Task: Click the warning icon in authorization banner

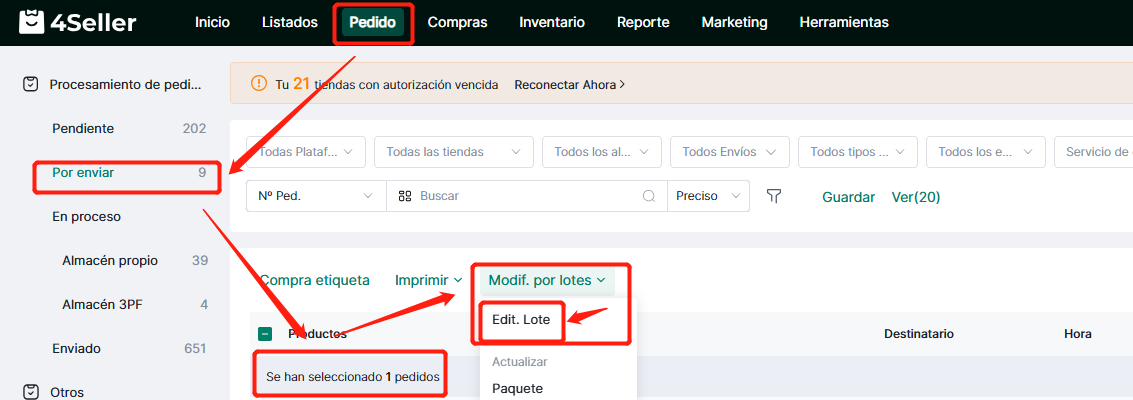Action: point(259,84)
